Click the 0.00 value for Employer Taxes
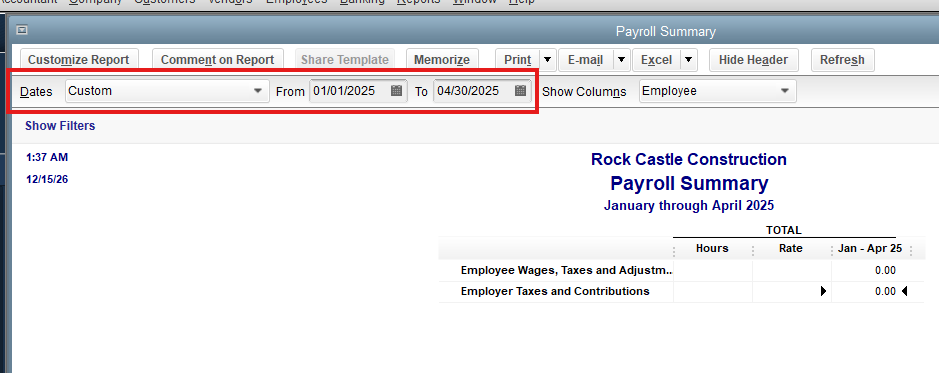 [885, 292]
